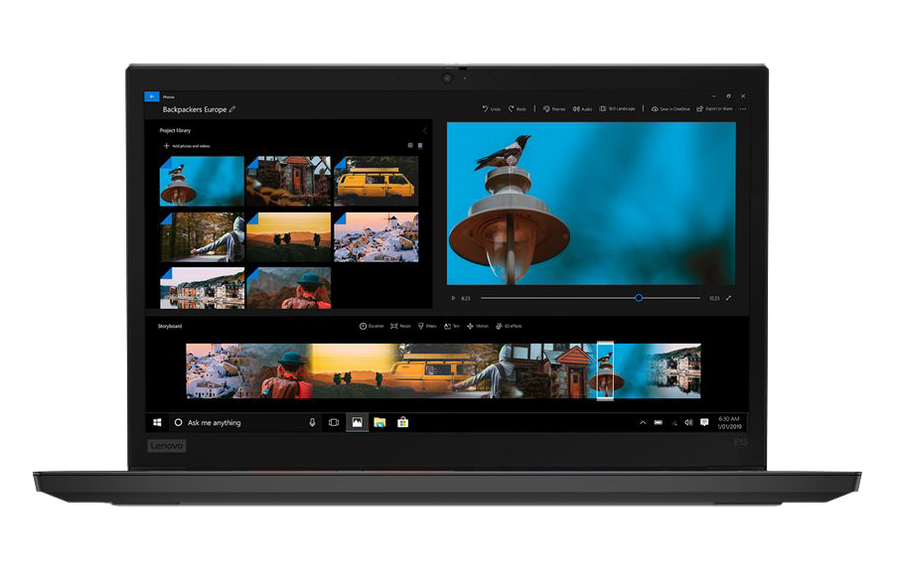900x580 pixels.
Task: Select the highlighted bird clip in storyboard
Action: 605,371
